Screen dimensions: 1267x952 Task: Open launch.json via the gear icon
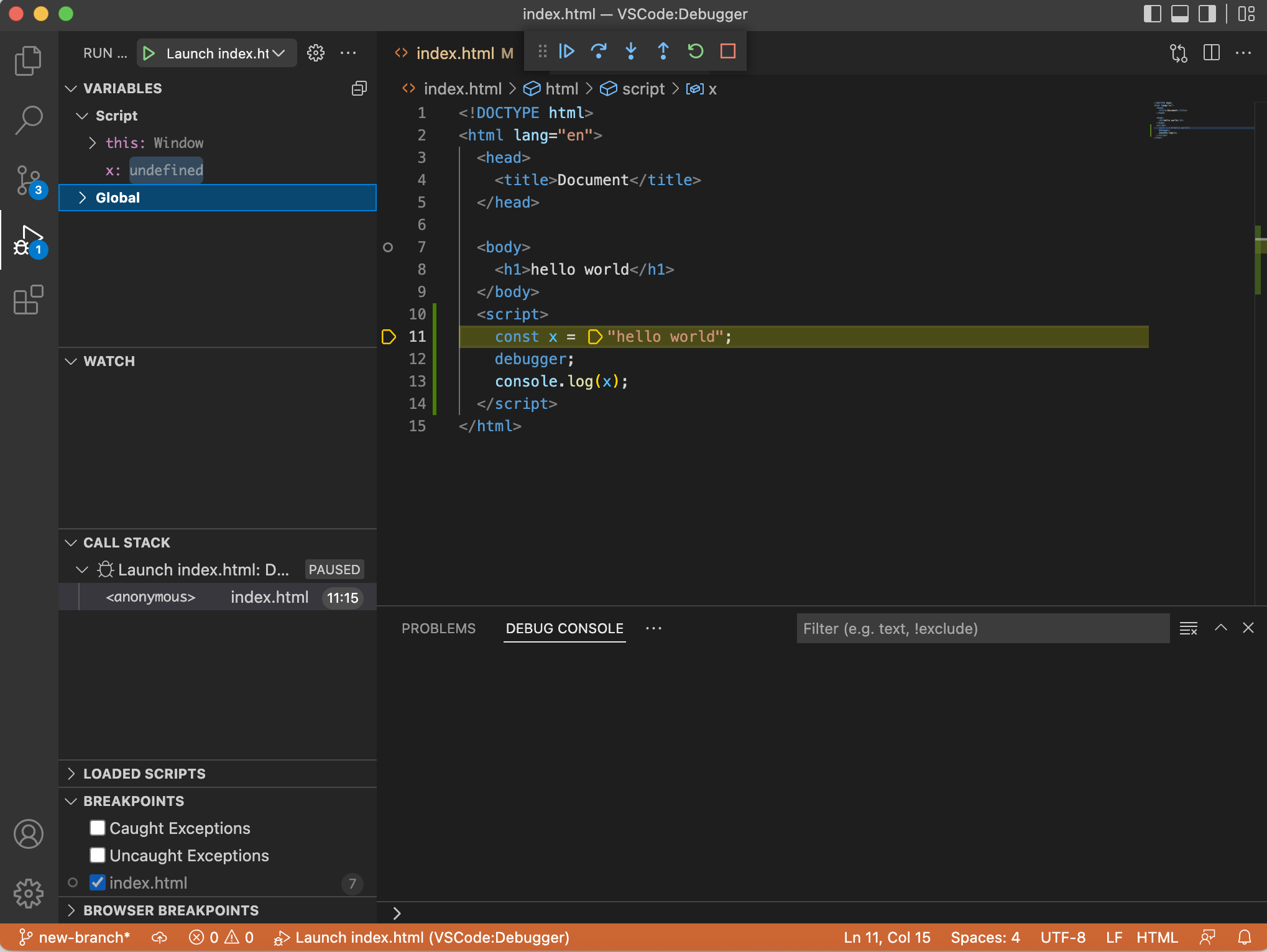coord(316,53)
